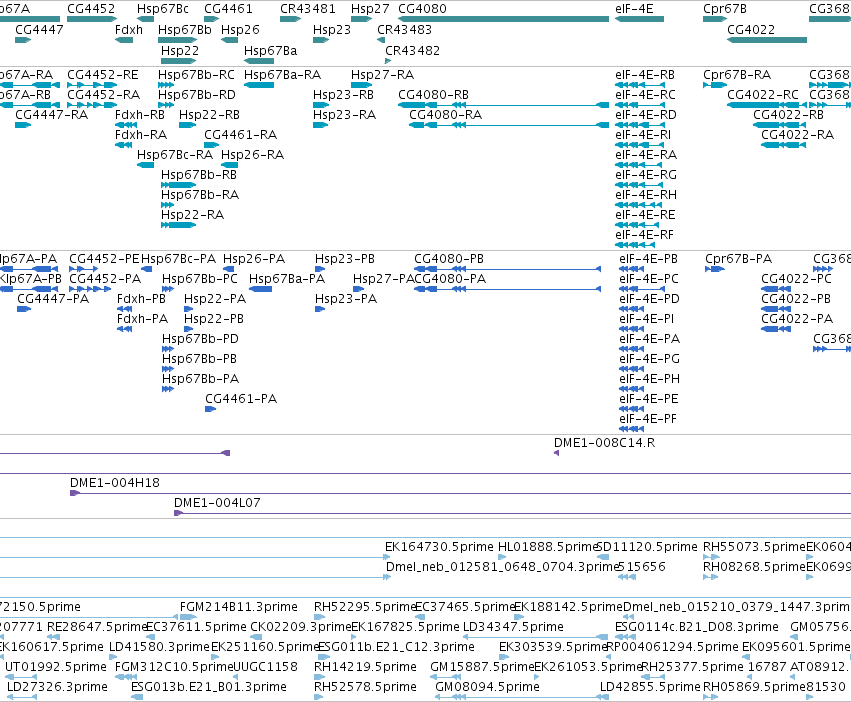
Task: Select the CG4447 gene label
Action: coord(39,29)
